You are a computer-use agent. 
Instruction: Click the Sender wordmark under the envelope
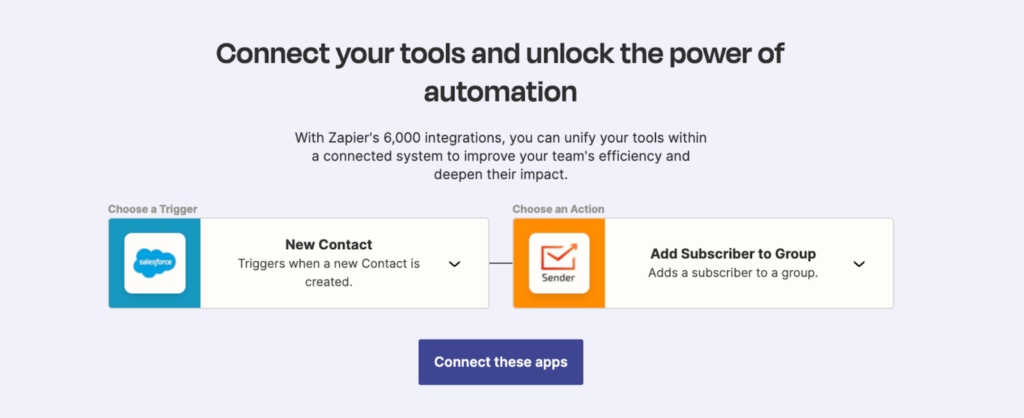pyautogui.click(x=558, y=278)
